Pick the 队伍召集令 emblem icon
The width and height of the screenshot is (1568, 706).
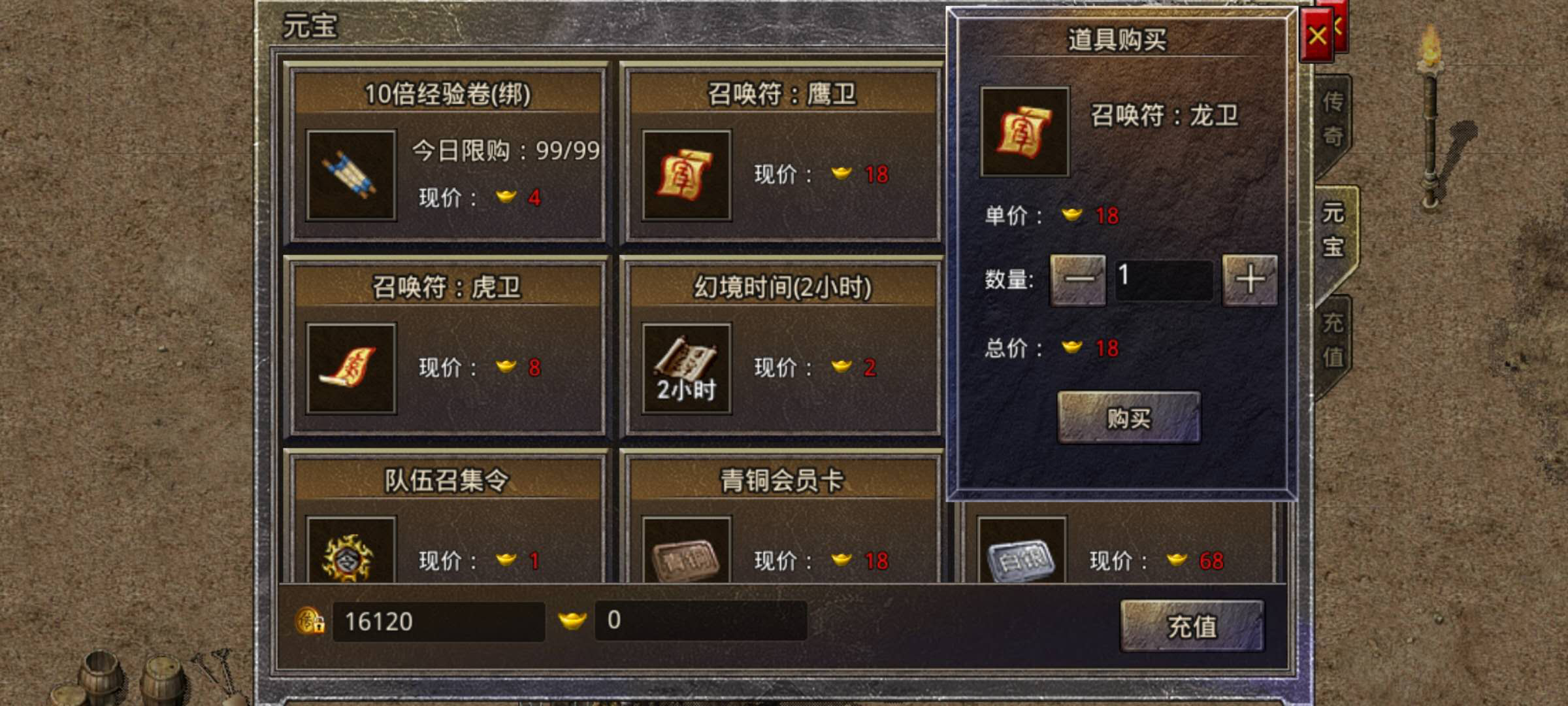click(x=351, y=550)
